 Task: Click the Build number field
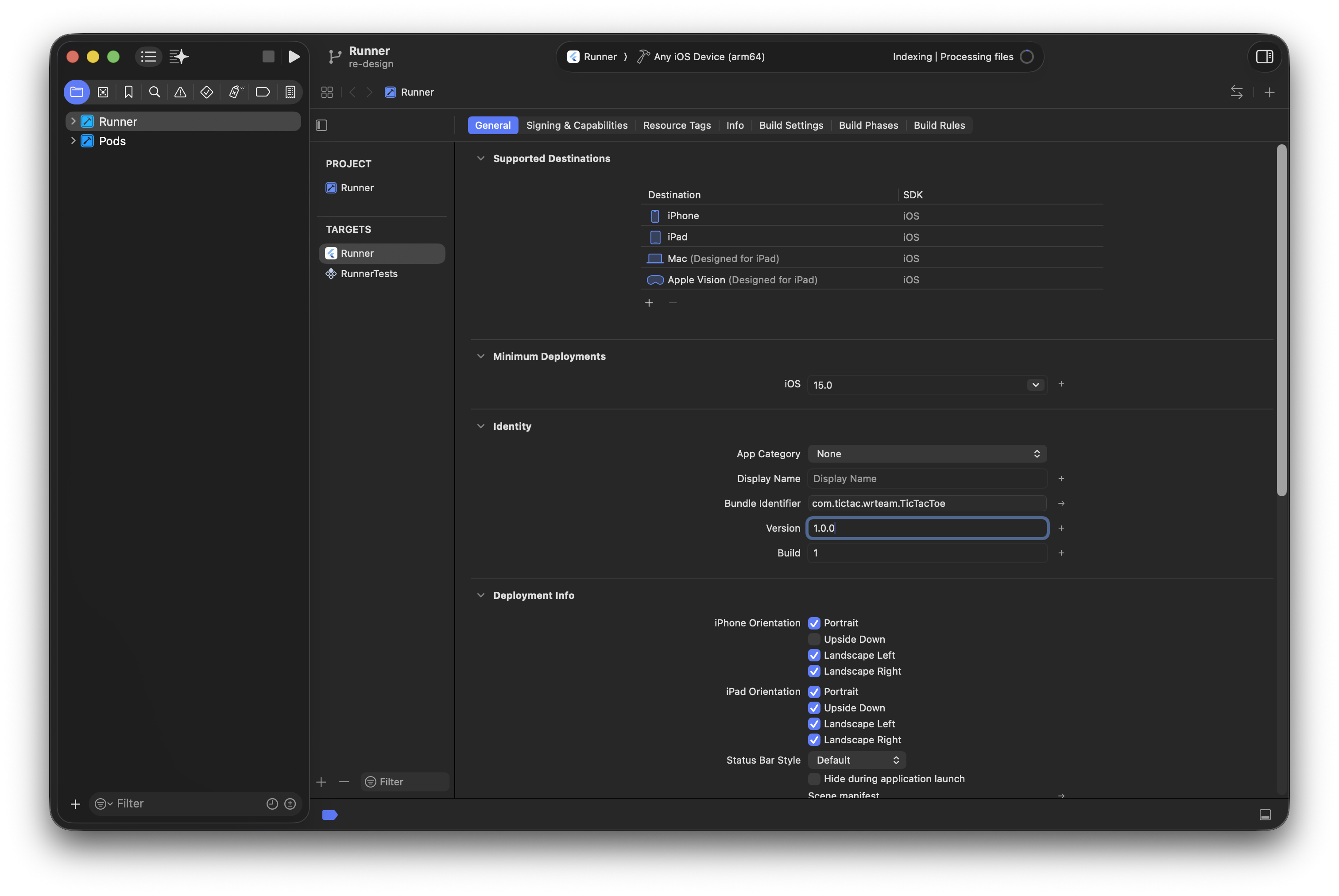pyautogui.click(x=927, y=553)
